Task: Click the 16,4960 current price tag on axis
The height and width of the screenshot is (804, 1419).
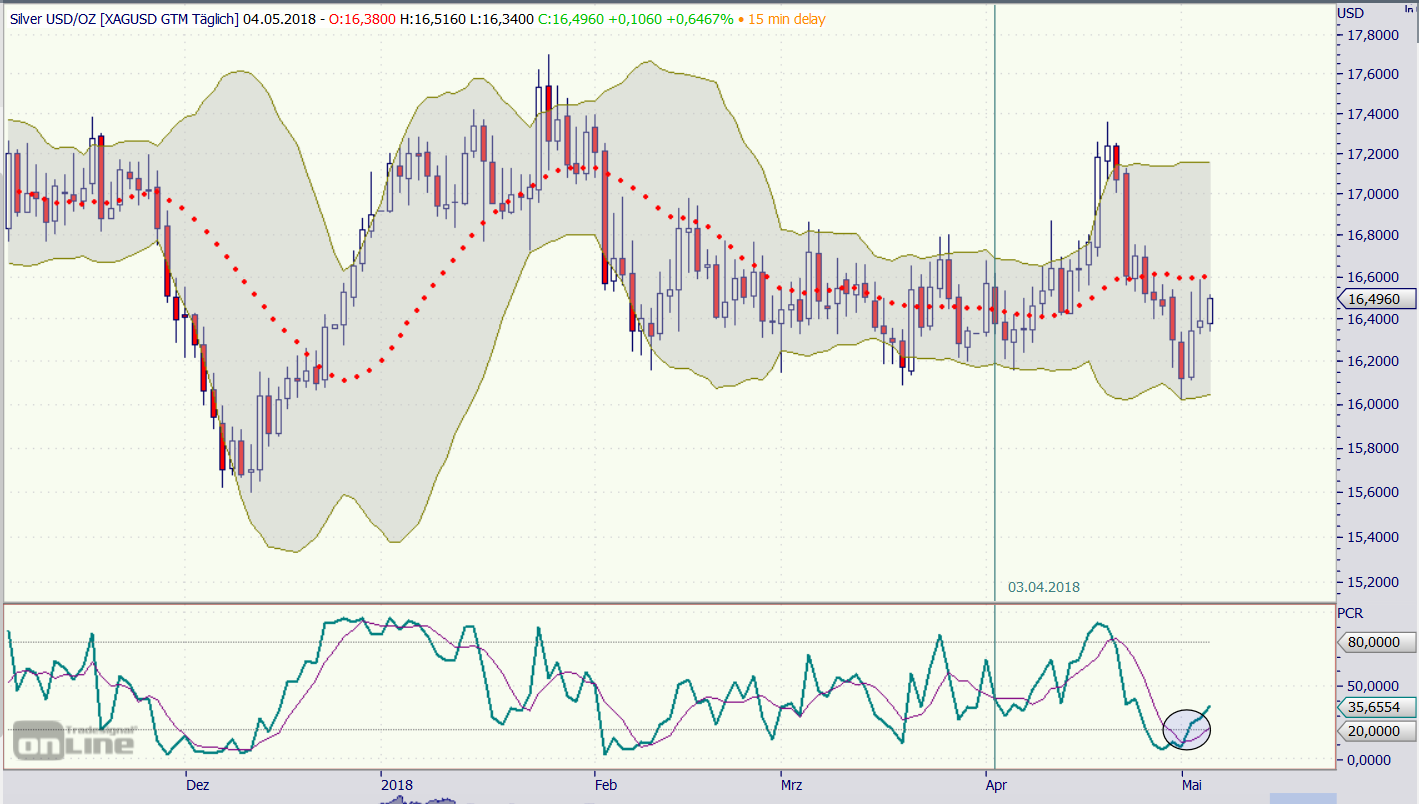Action: (1377, 299)
